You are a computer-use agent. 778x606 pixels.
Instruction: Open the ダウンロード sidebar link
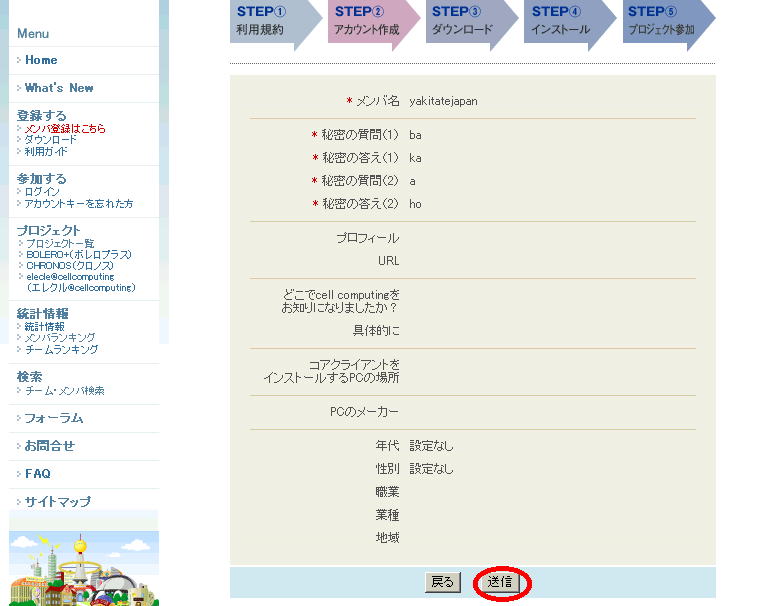tap(51, 140)
